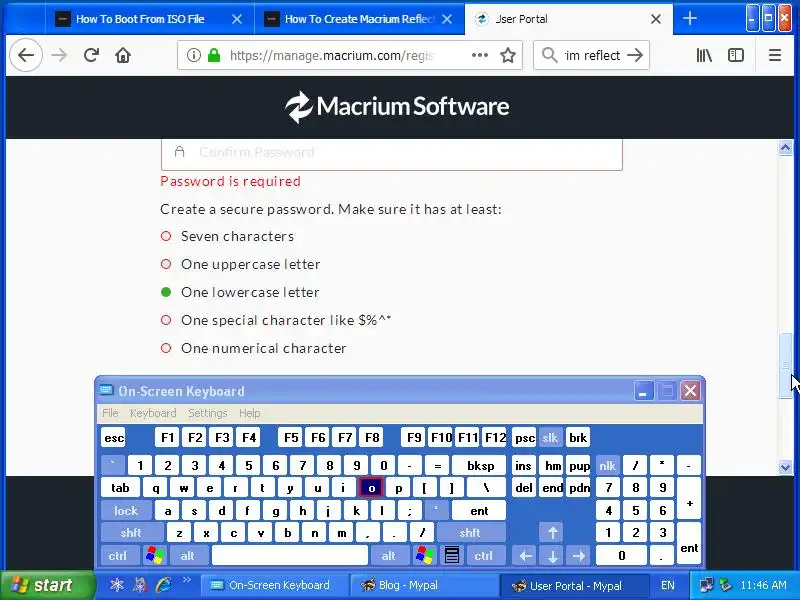Toggle the left alt key
This screenshot has width=800, height=600.
[187, 556]
